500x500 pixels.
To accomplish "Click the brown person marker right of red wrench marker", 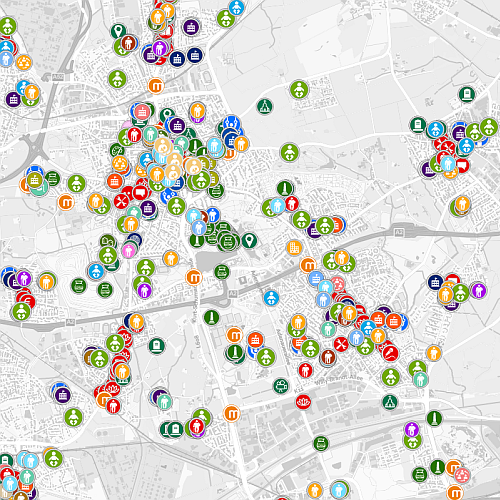I will tap(328, 357).
